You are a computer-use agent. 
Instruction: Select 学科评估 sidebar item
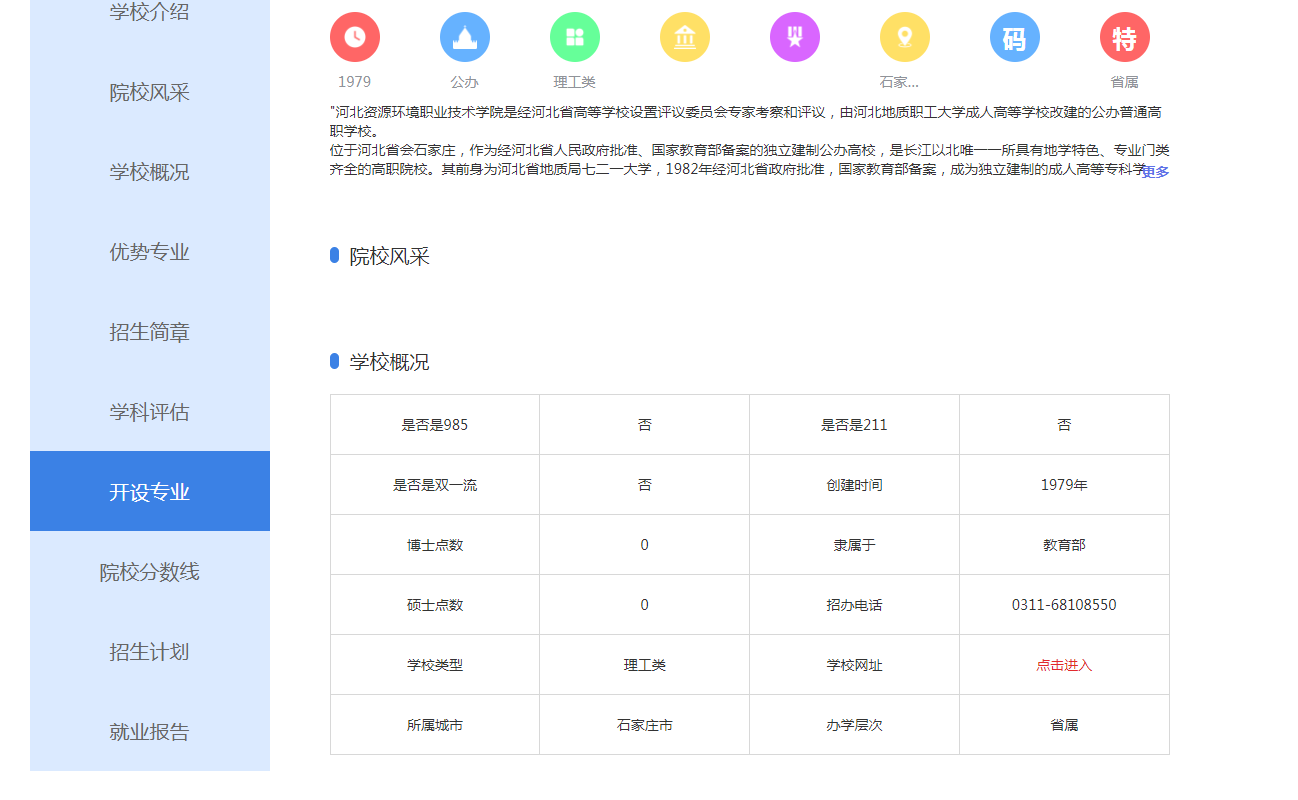pos(150,412)
